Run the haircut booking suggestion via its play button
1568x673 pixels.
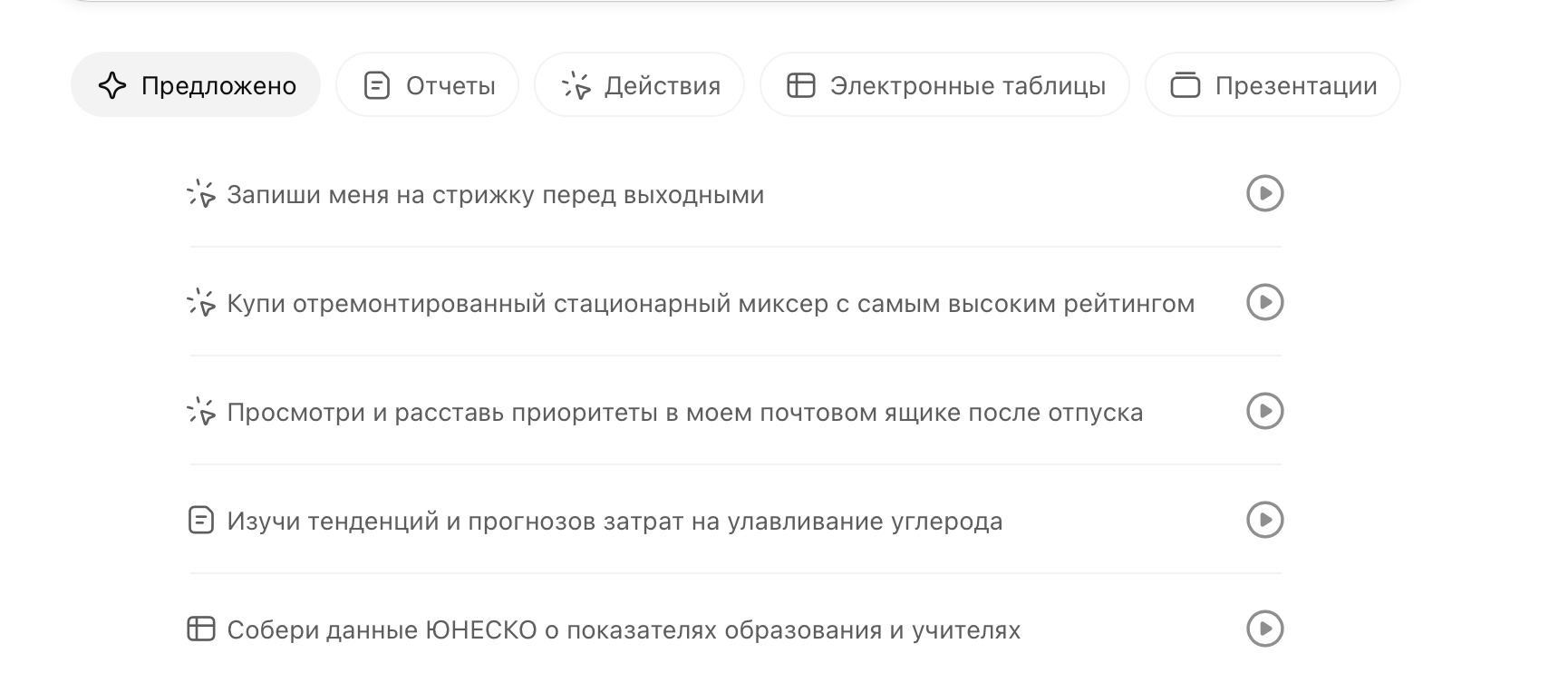pos(1266,193)
